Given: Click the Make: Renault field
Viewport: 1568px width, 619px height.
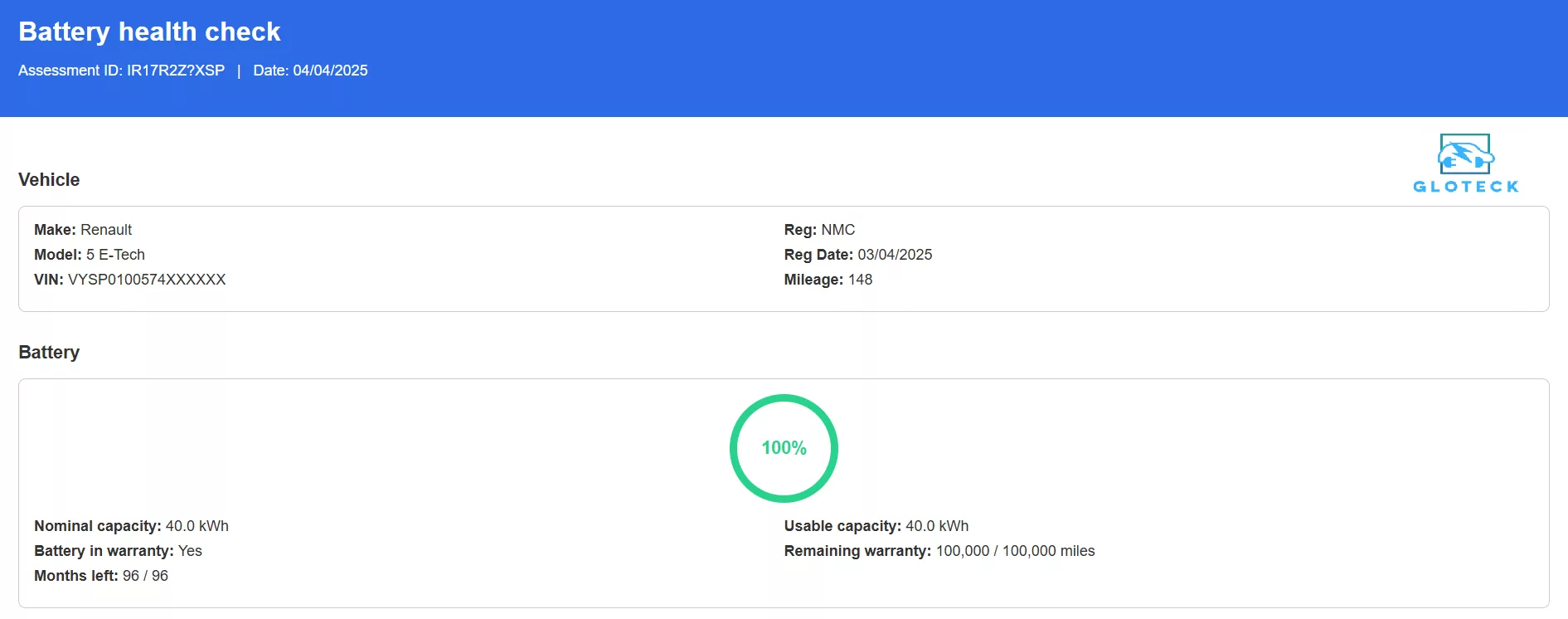Looking at the screenshot, I should (x=83, y=230).
